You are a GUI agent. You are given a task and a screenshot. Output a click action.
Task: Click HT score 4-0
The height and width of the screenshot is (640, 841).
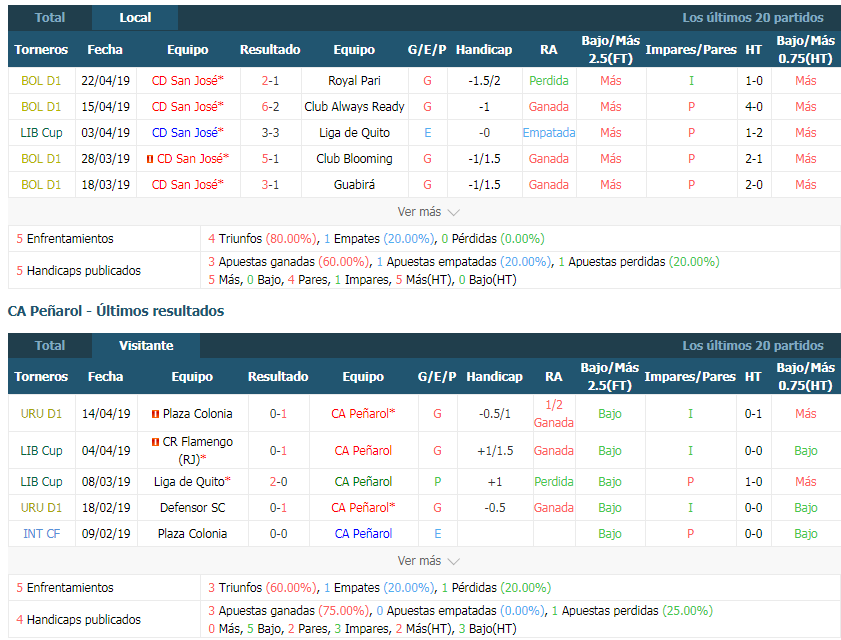pos(754,107)
